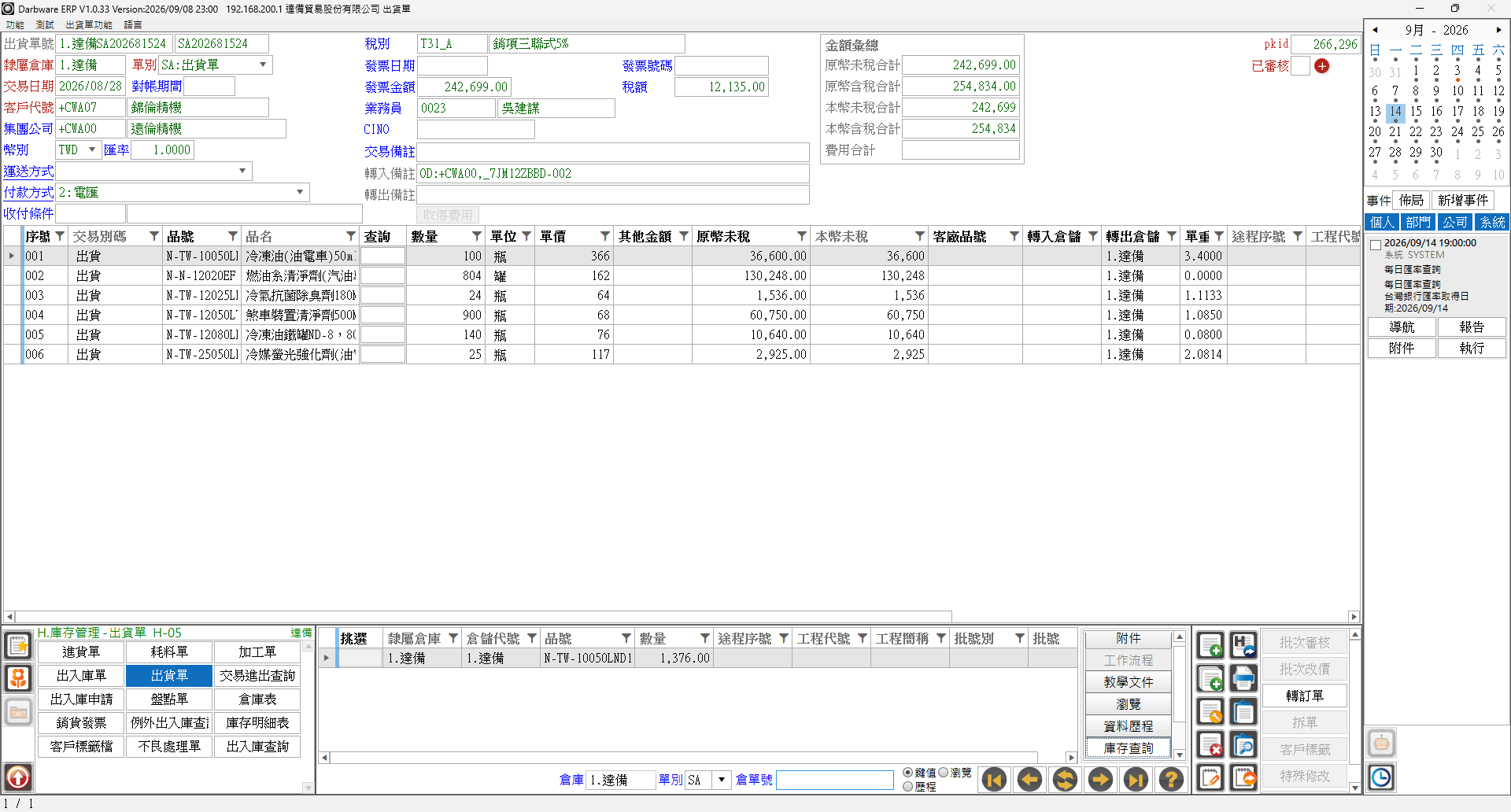Click the blue clock icon
The image size is (1511, 812).
click(1381, 777)
